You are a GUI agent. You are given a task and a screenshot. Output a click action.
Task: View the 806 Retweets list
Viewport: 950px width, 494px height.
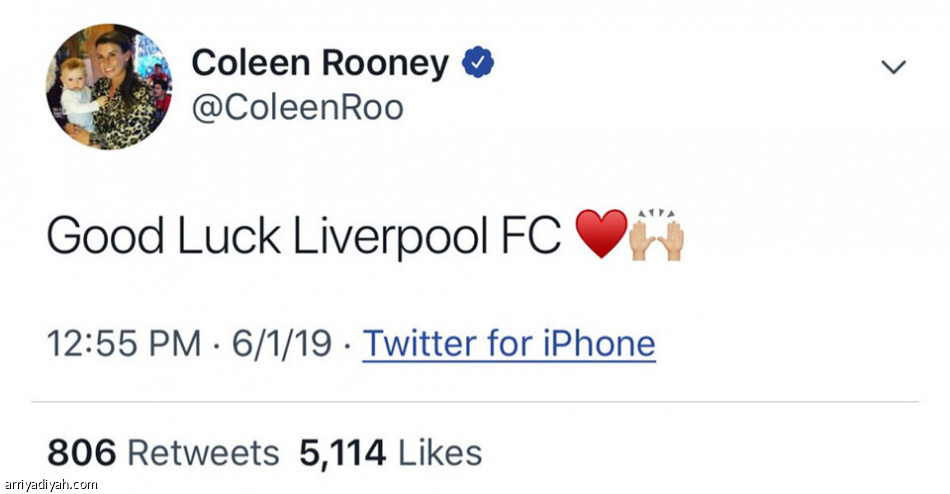click(x=164, y=453)
